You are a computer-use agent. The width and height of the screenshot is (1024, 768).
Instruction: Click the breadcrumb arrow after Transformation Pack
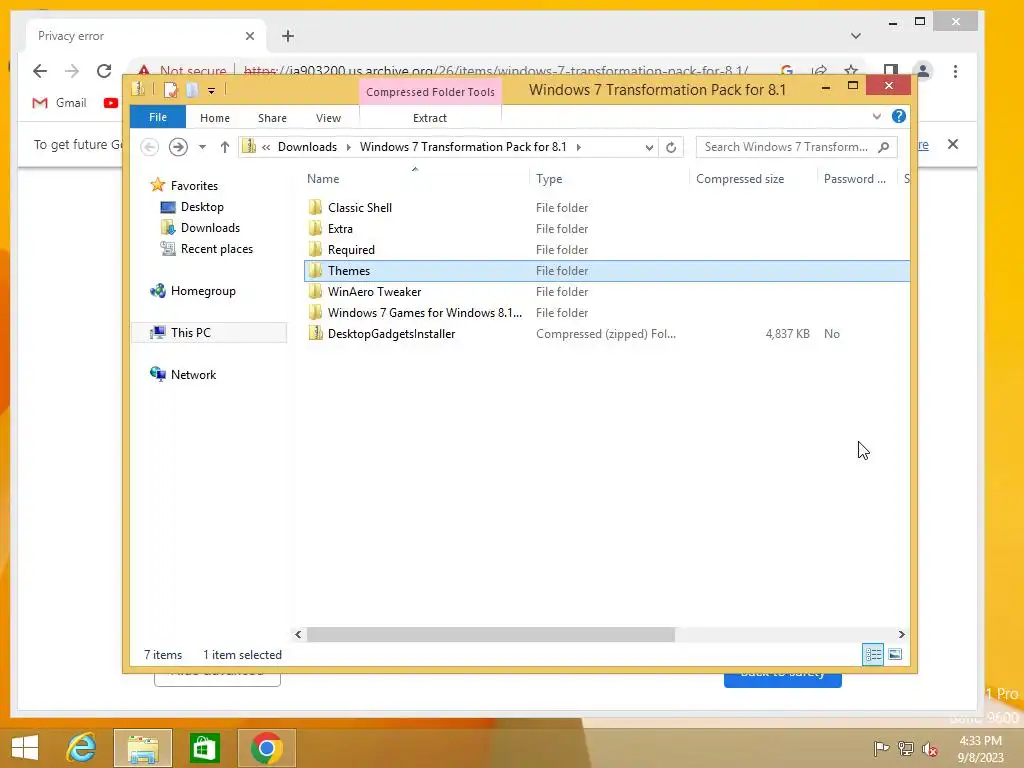point(579,147)
